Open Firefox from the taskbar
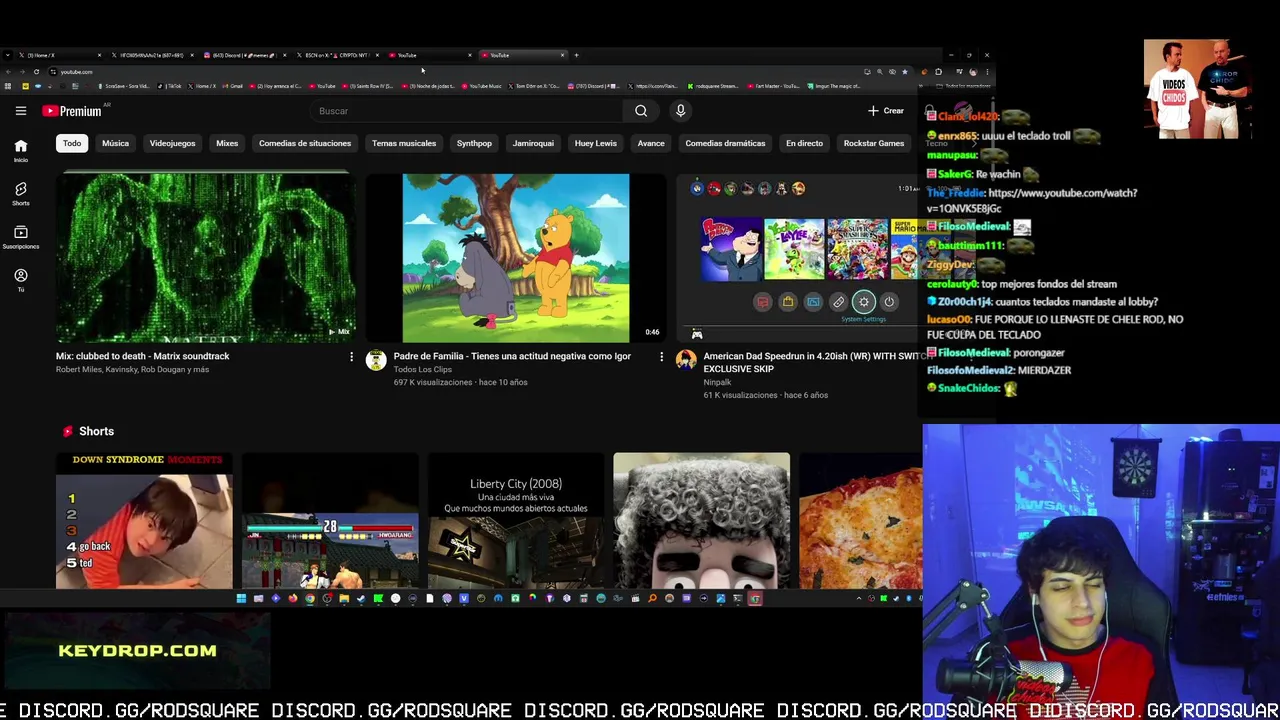1280x720 pixels. coord(292,599)
